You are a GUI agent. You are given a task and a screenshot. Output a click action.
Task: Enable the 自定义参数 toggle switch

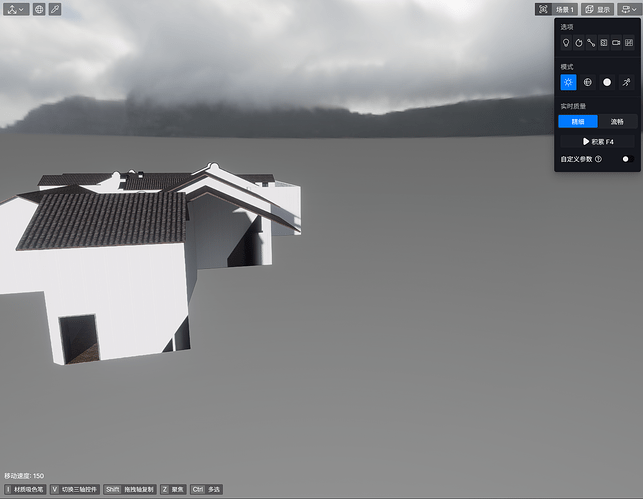click(627, 159)
